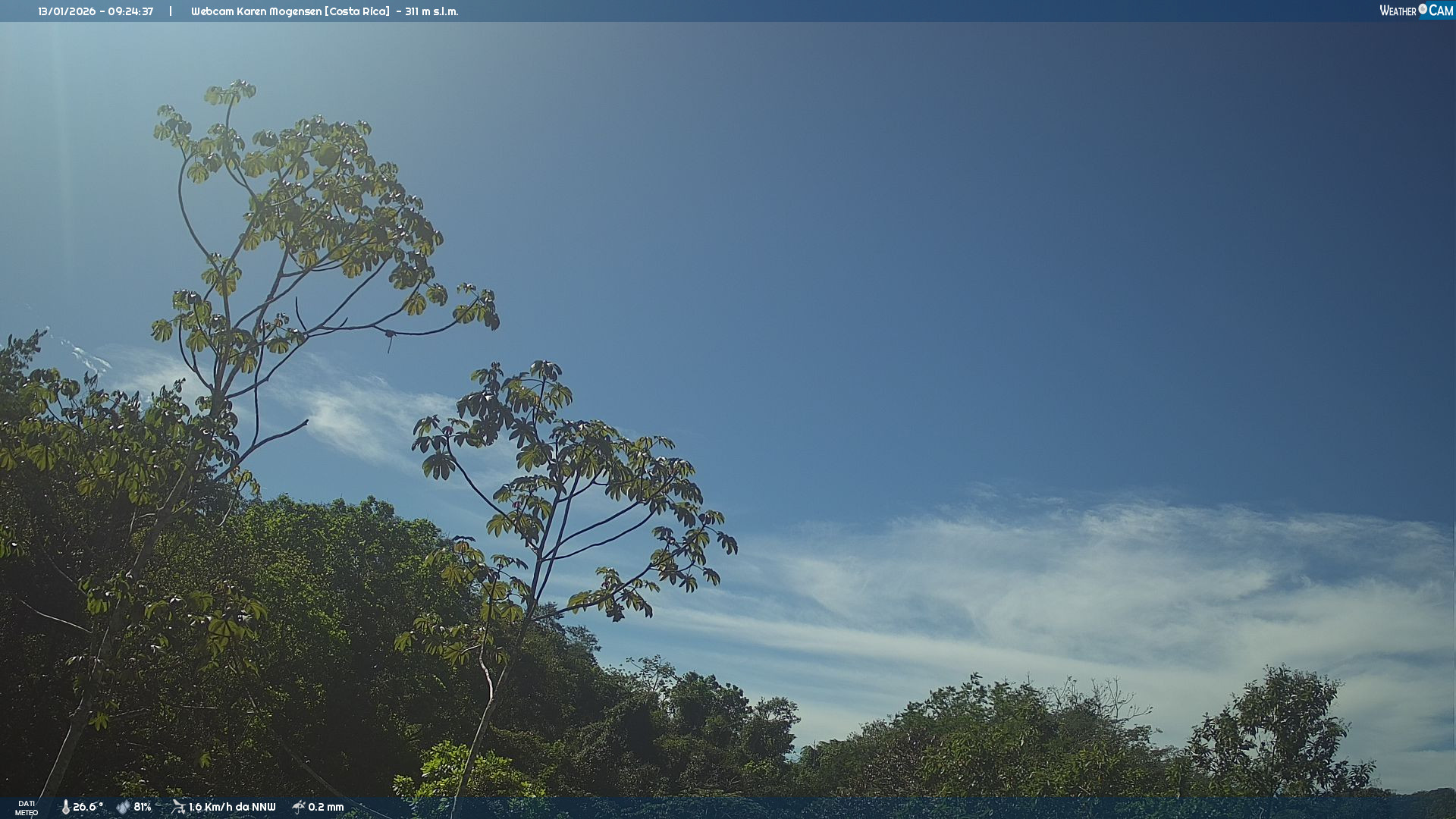The image size is (1456, 819).
Task: Click the 26.6° temperature reading
Action: click(x=87, y=807)
